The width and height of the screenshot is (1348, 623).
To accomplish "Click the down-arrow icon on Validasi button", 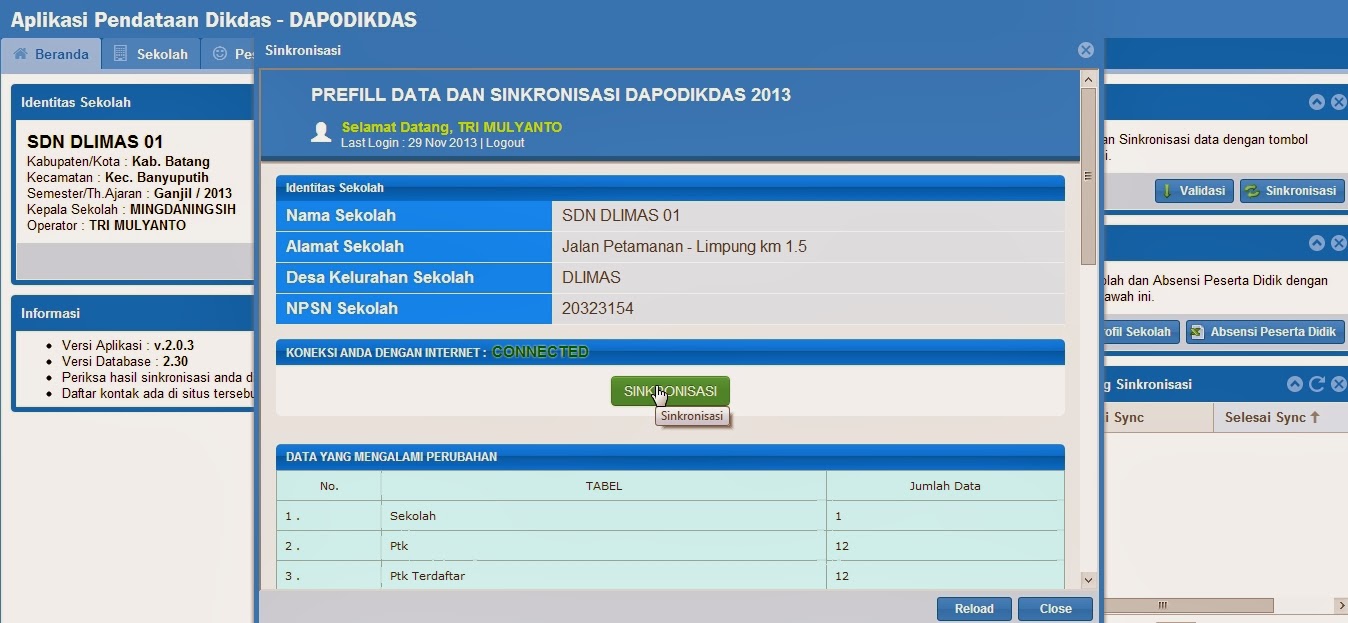I will (x=1167, y=191).
